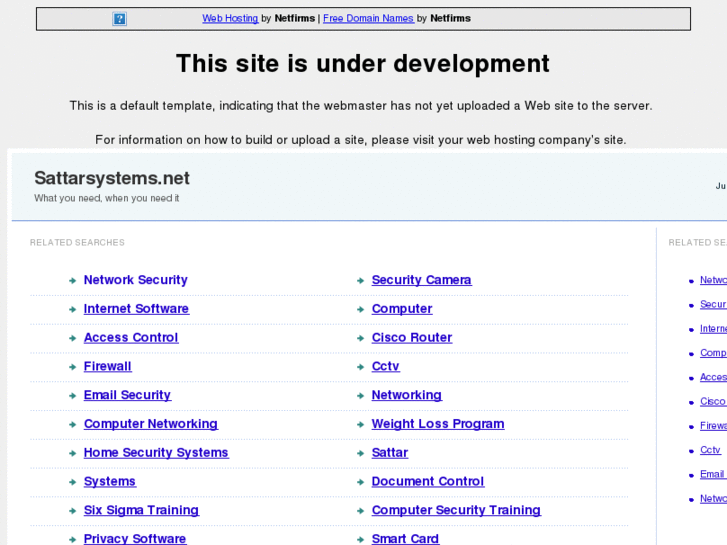
Task: Click the arrow icon beside Internet Software
Action: [x=72, y=309]
